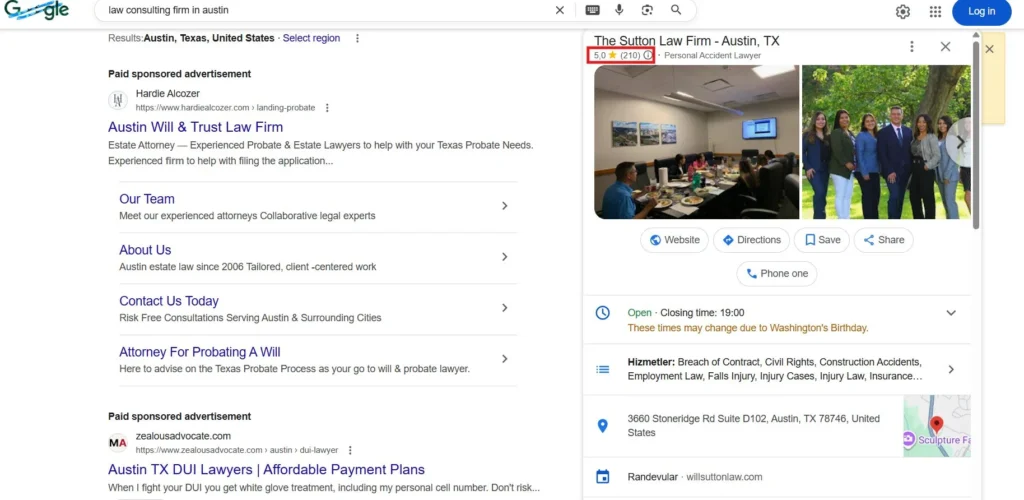Viewport: 1024px width, 500px height.
Task: Show rating info icon beside 210 reviews
Action: [647, 55]
